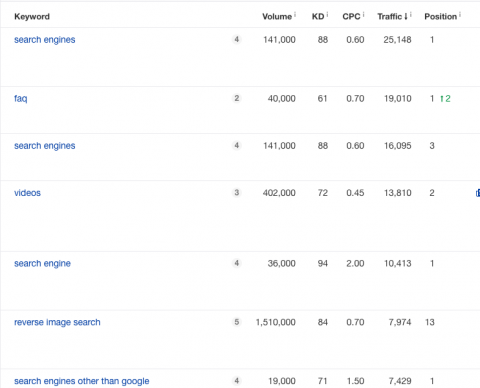This screenshot has height=388, width=480.
Task: Click badge 4 in search engines other than google row
Action: tap(237, 381)
